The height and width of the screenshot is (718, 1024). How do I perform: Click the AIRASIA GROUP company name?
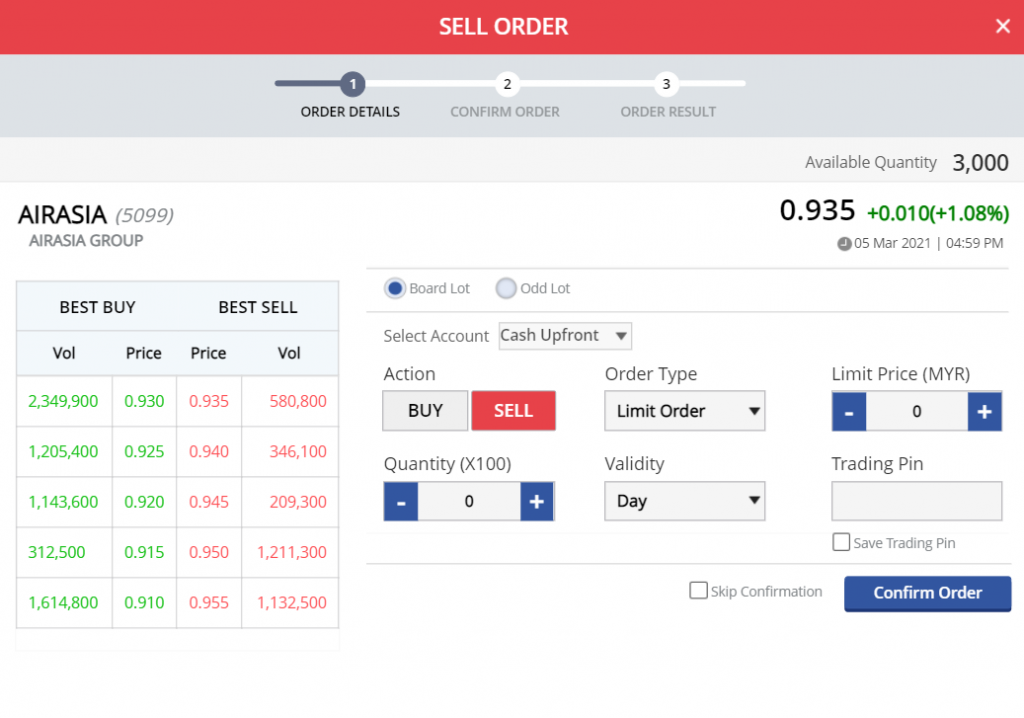86,240
